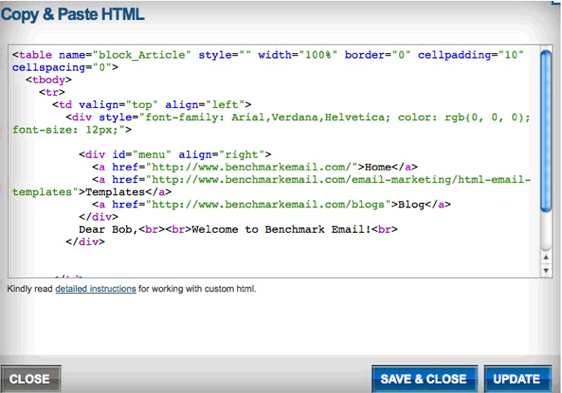The height and width of the screenshot is (393, 562).
Task: Place cursor on the <tbody> tag line
Action: [48, 80]
